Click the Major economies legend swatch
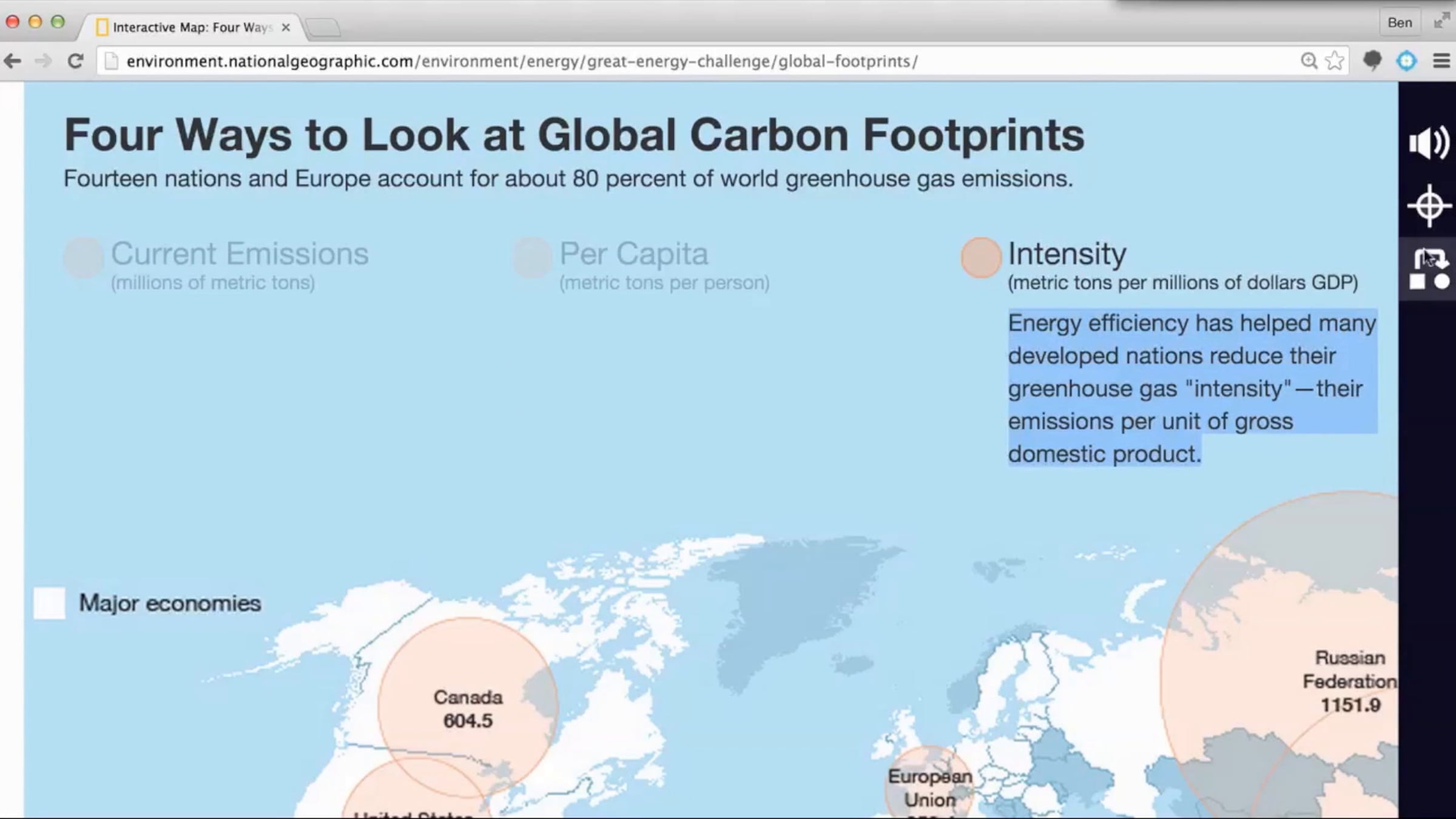Viewport: 1456px width, 819px height. [x=49, y=603]
